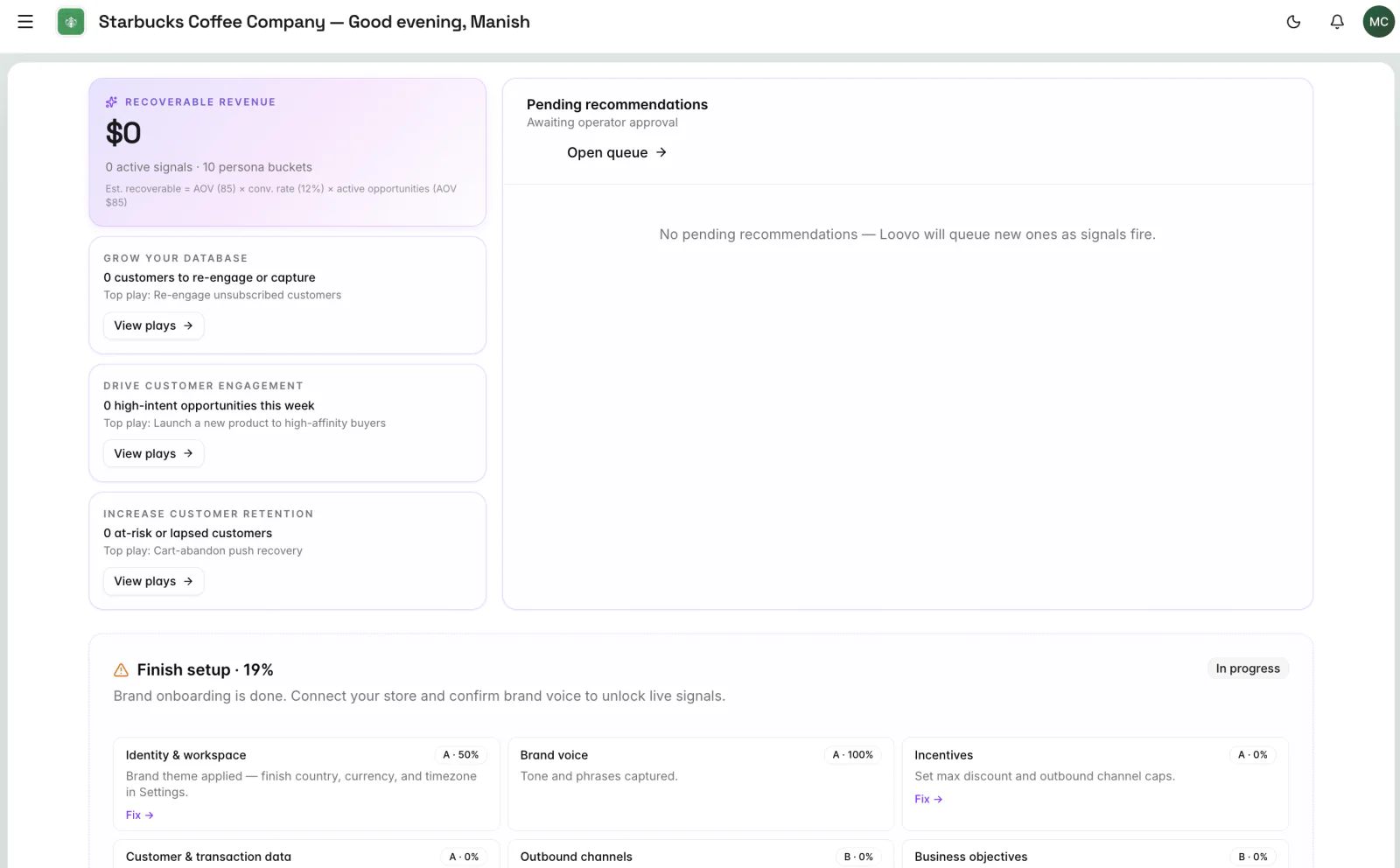The width and height of the screenshot is (1400, 868).
Task: Click the A · 0% badge on Incentives
Action: (1252, 755)
